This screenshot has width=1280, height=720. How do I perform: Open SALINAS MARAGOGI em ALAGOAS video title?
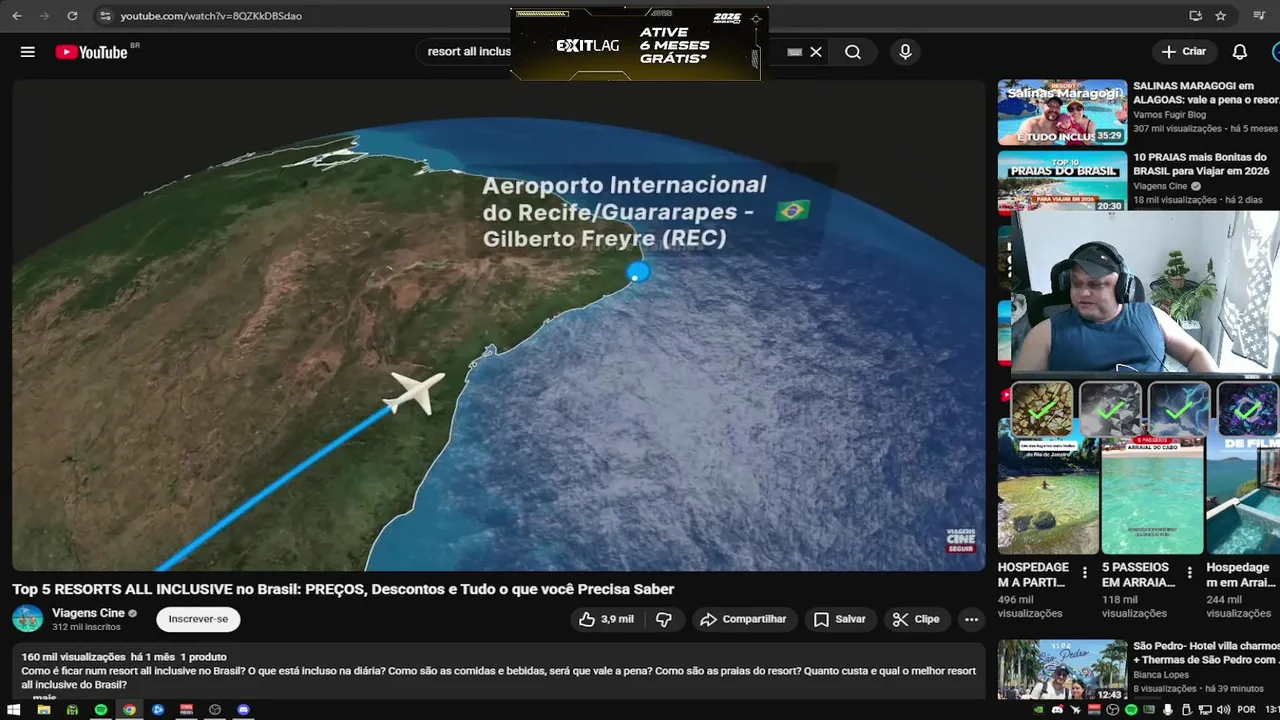1205,93
